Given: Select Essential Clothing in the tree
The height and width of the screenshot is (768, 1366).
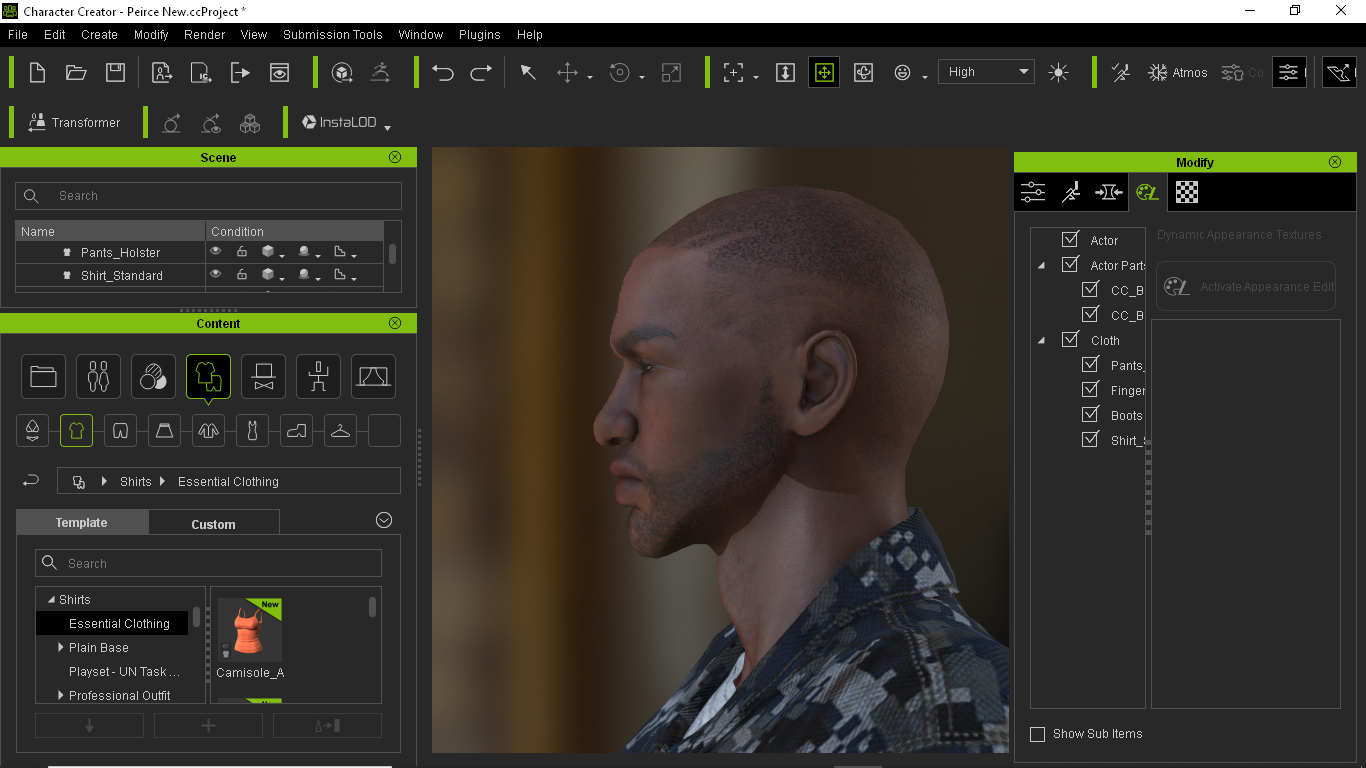Looking at the screenshot, I should coord(119,623).
